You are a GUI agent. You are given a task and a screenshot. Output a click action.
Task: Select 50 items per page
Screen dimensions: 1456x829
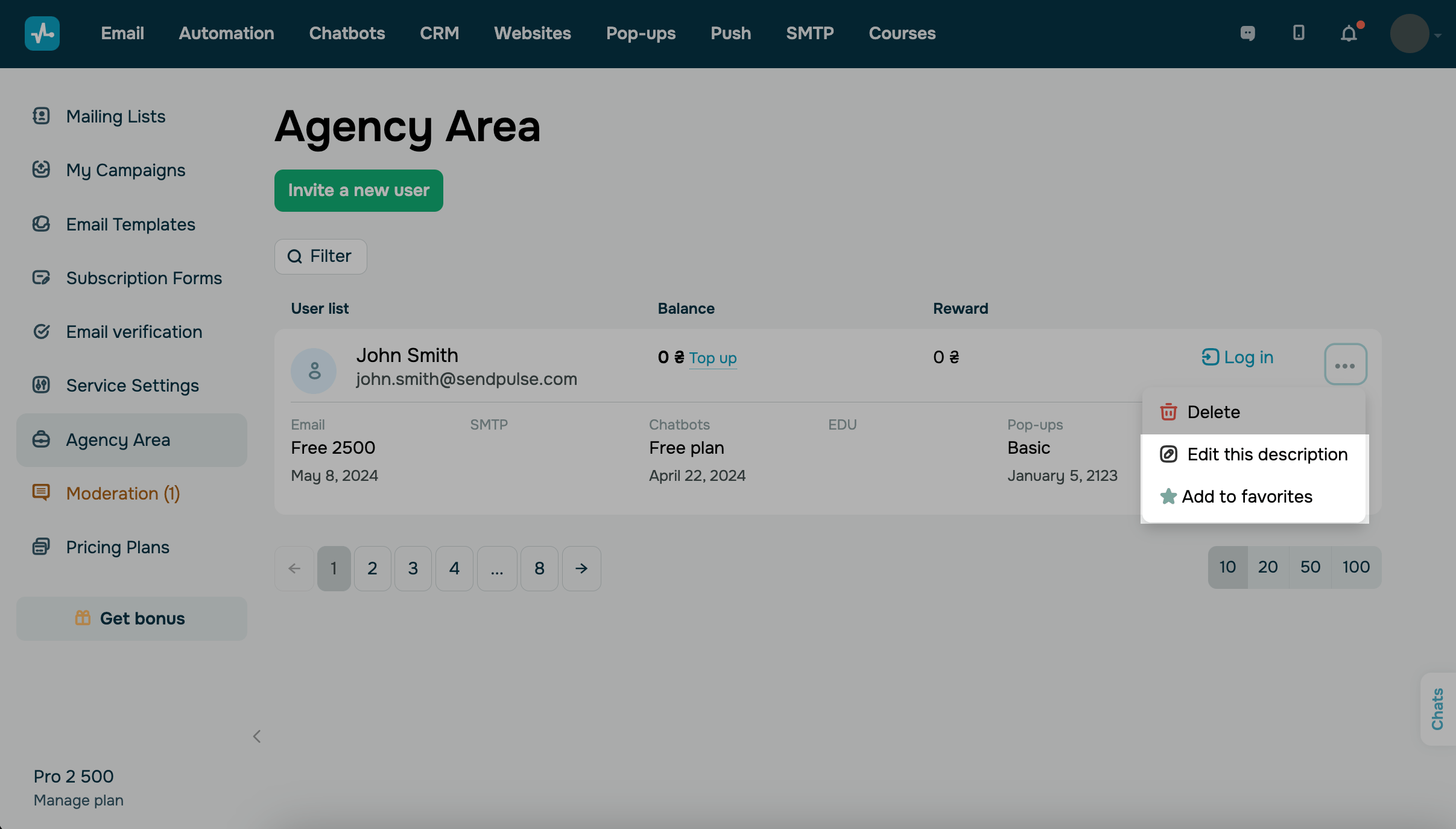click(1310, 567)
